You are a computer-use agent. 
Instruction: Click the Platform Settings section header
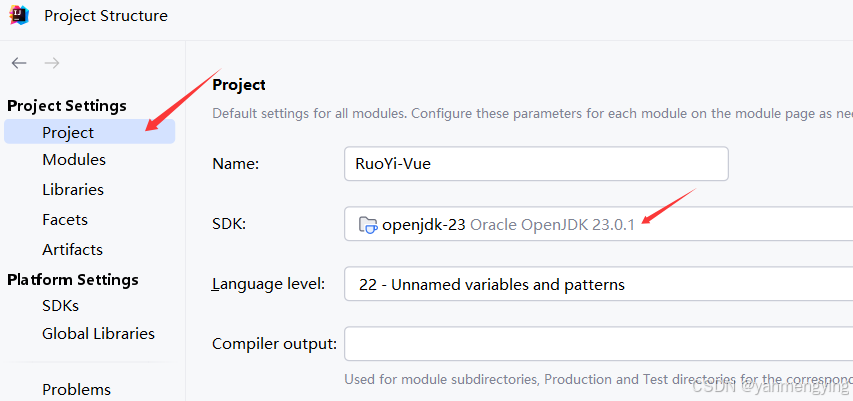tap(73, 279)
